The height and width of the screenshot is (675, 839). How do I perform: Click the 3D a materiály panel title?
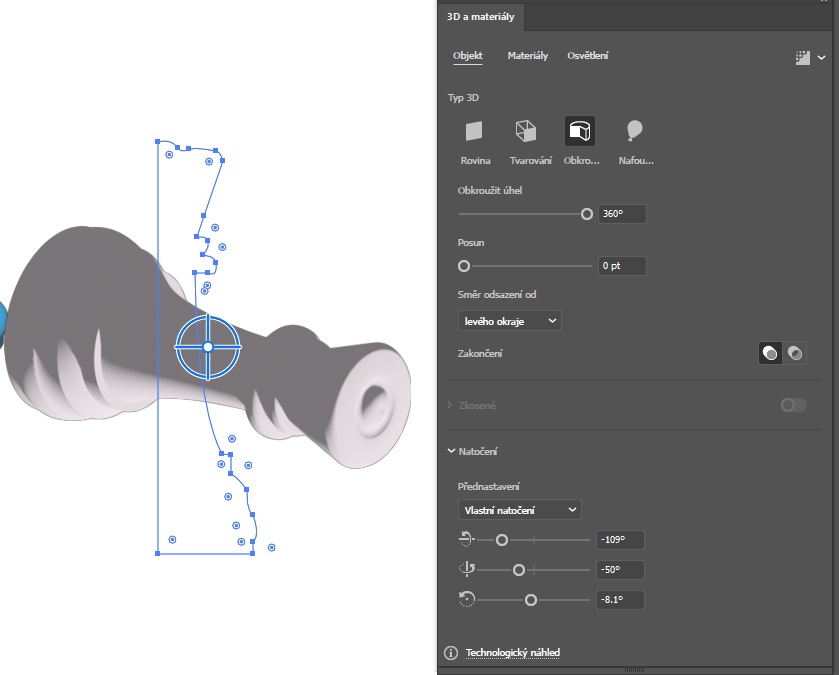pyautogui.click(x=480, y=16)
